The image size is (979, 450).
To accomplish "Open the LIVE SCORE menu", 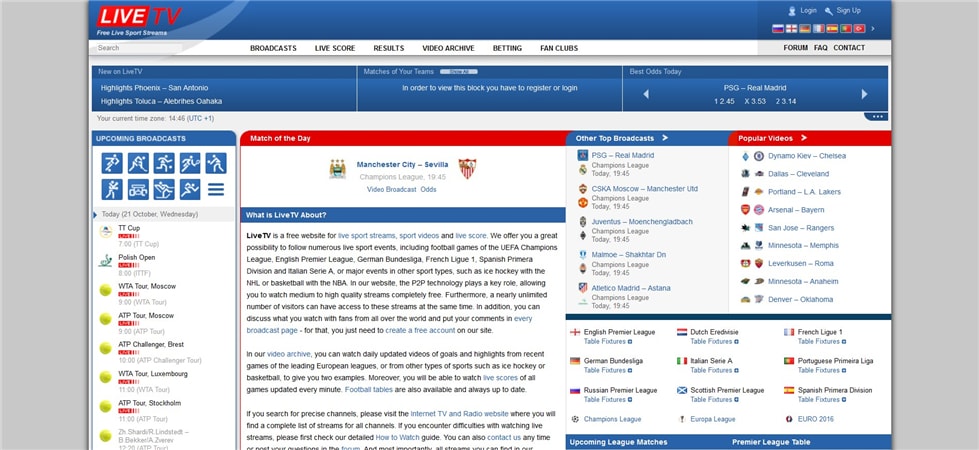I will (x=335, y=48).
